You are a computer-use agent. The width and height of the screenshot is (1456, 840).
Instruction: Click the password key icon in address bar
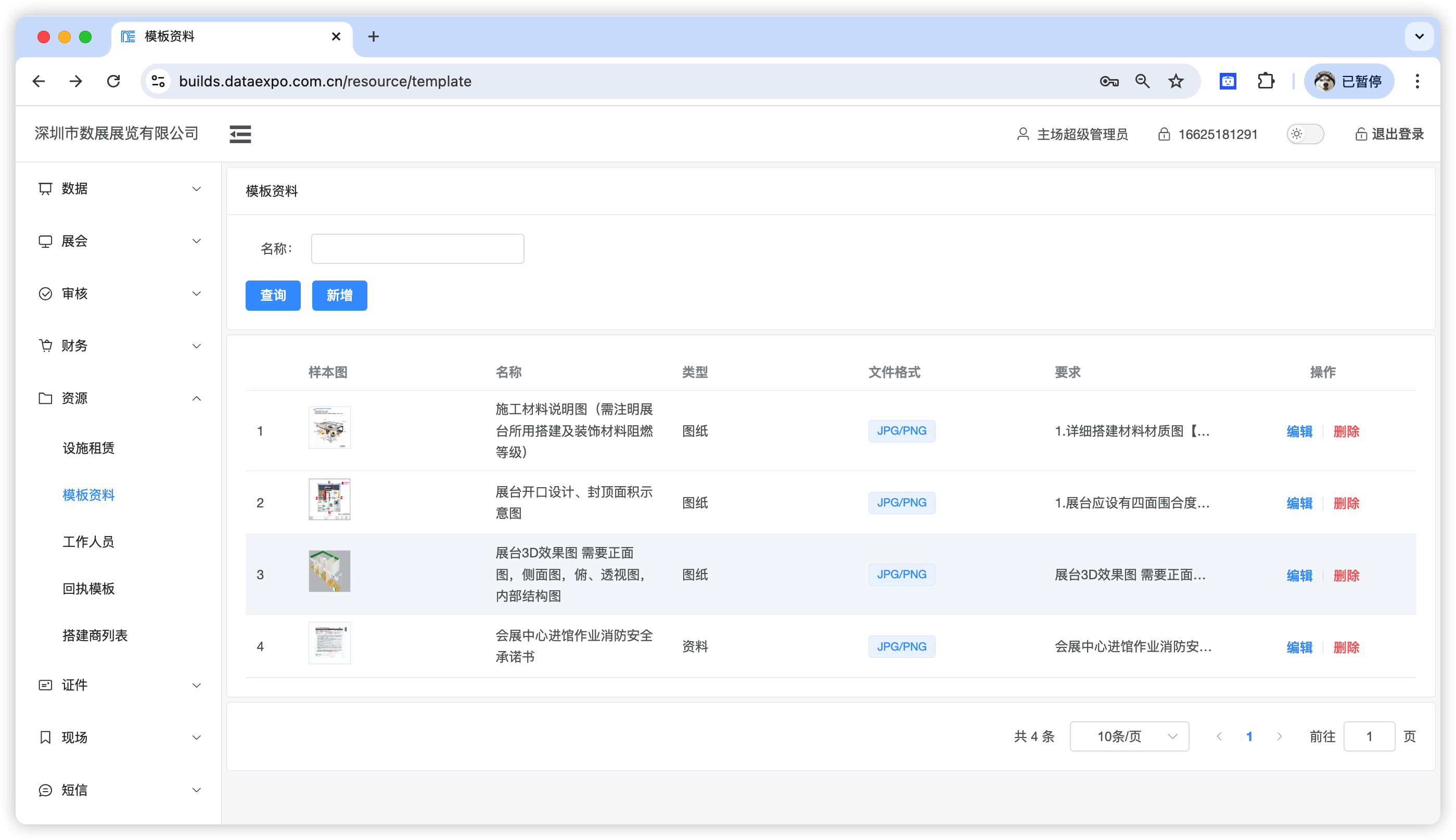tap(1109, 81)
